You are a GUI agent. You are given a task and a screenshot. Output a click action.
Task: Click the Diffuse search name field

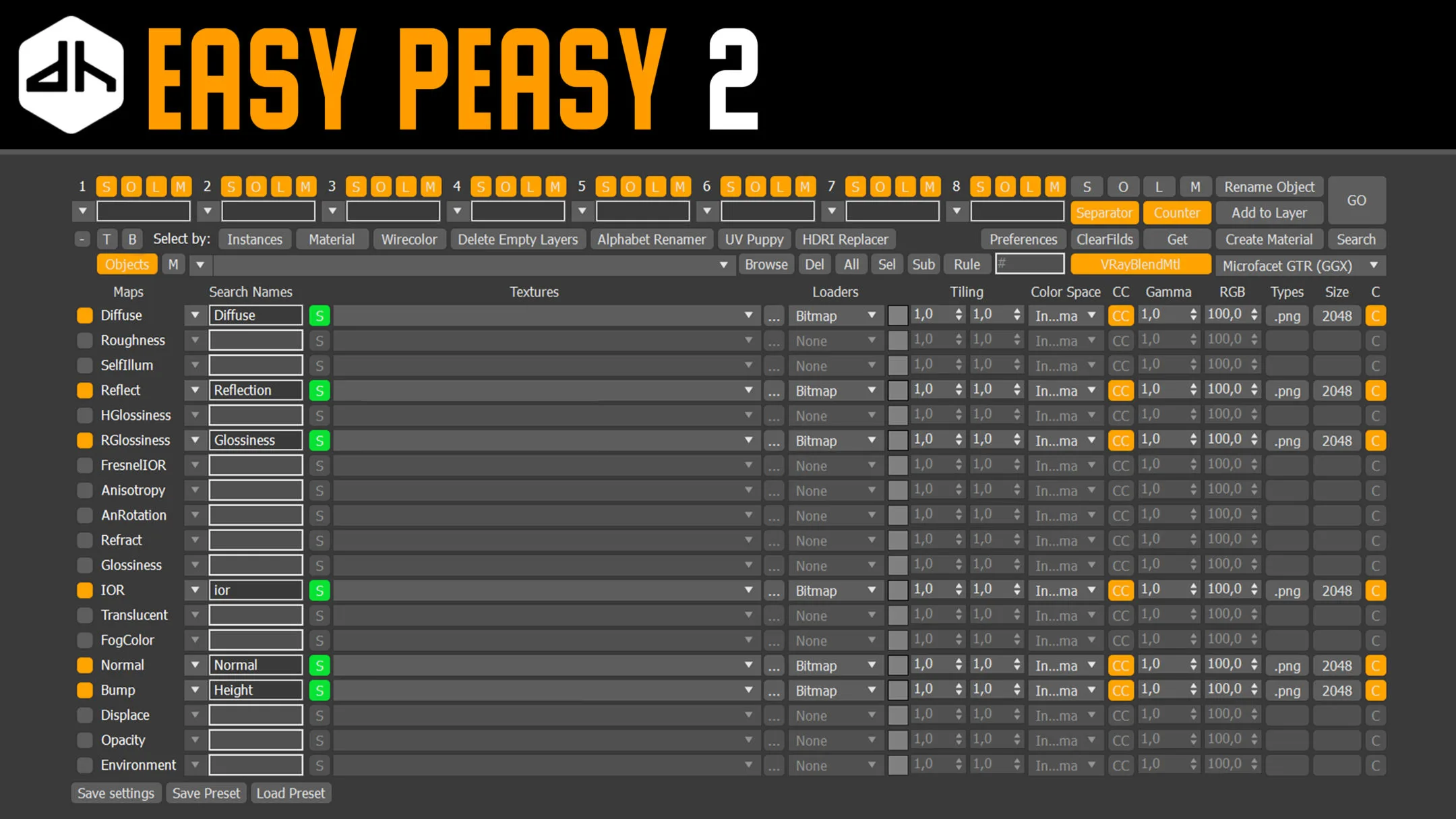[x=255, y=315]
